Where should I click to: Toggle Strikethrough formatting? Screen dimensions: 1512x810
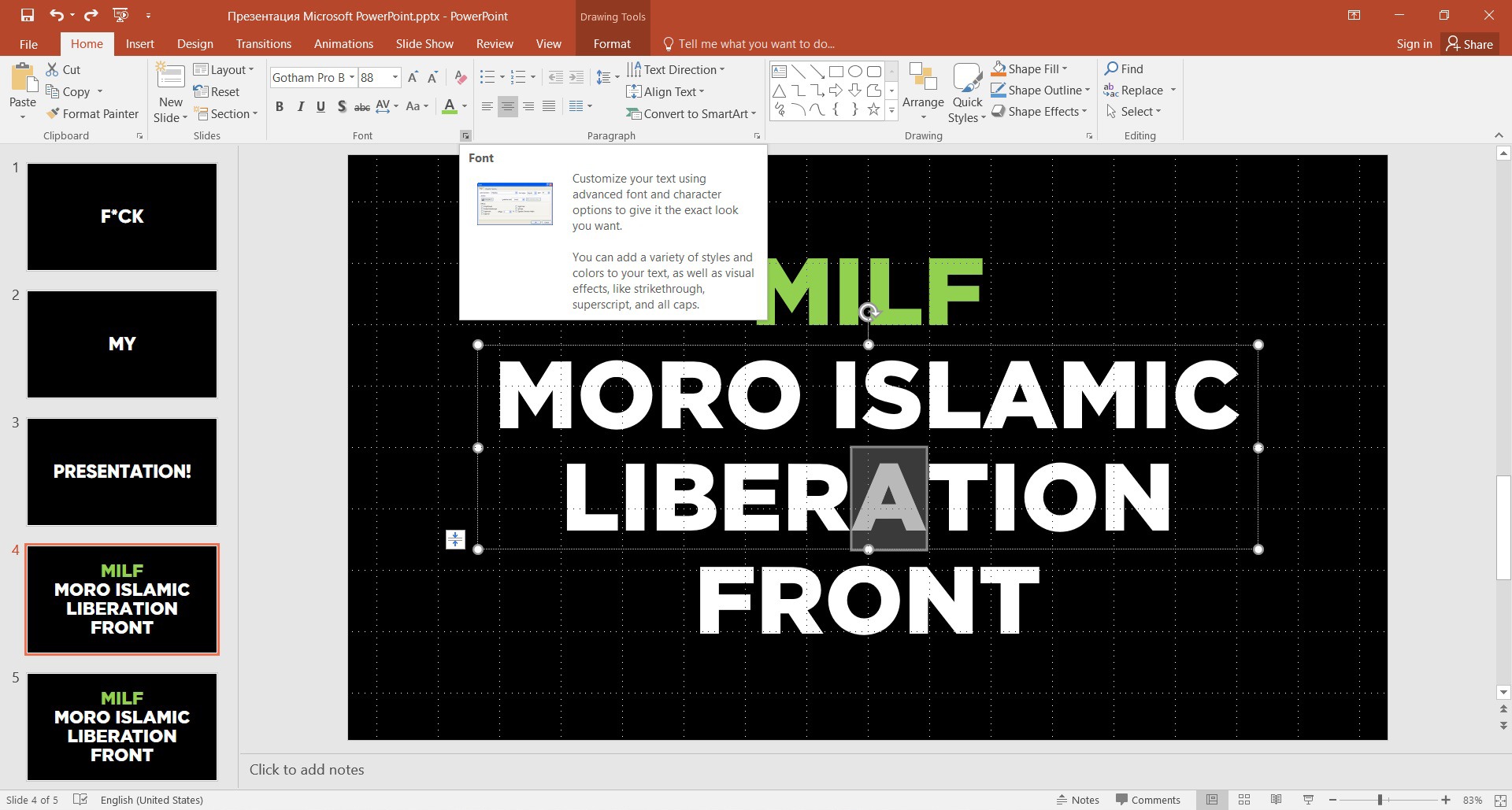pos(362,106)
